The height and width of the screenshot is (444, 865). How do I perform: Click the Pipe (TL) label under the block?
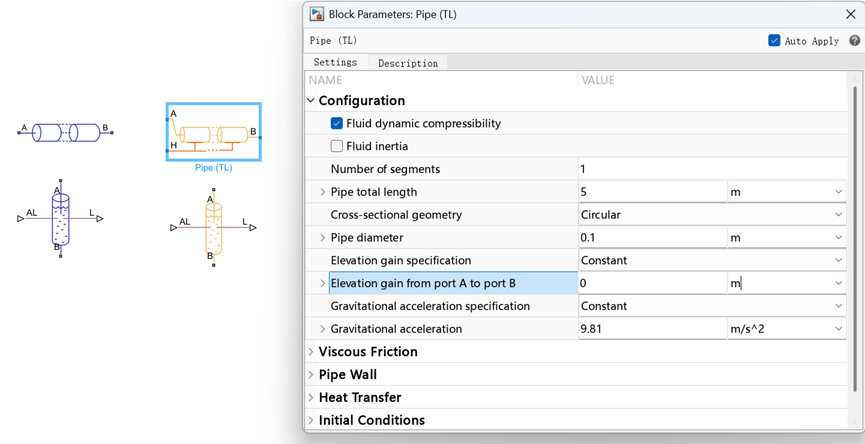pyautogui.click(x=213, y=168)
